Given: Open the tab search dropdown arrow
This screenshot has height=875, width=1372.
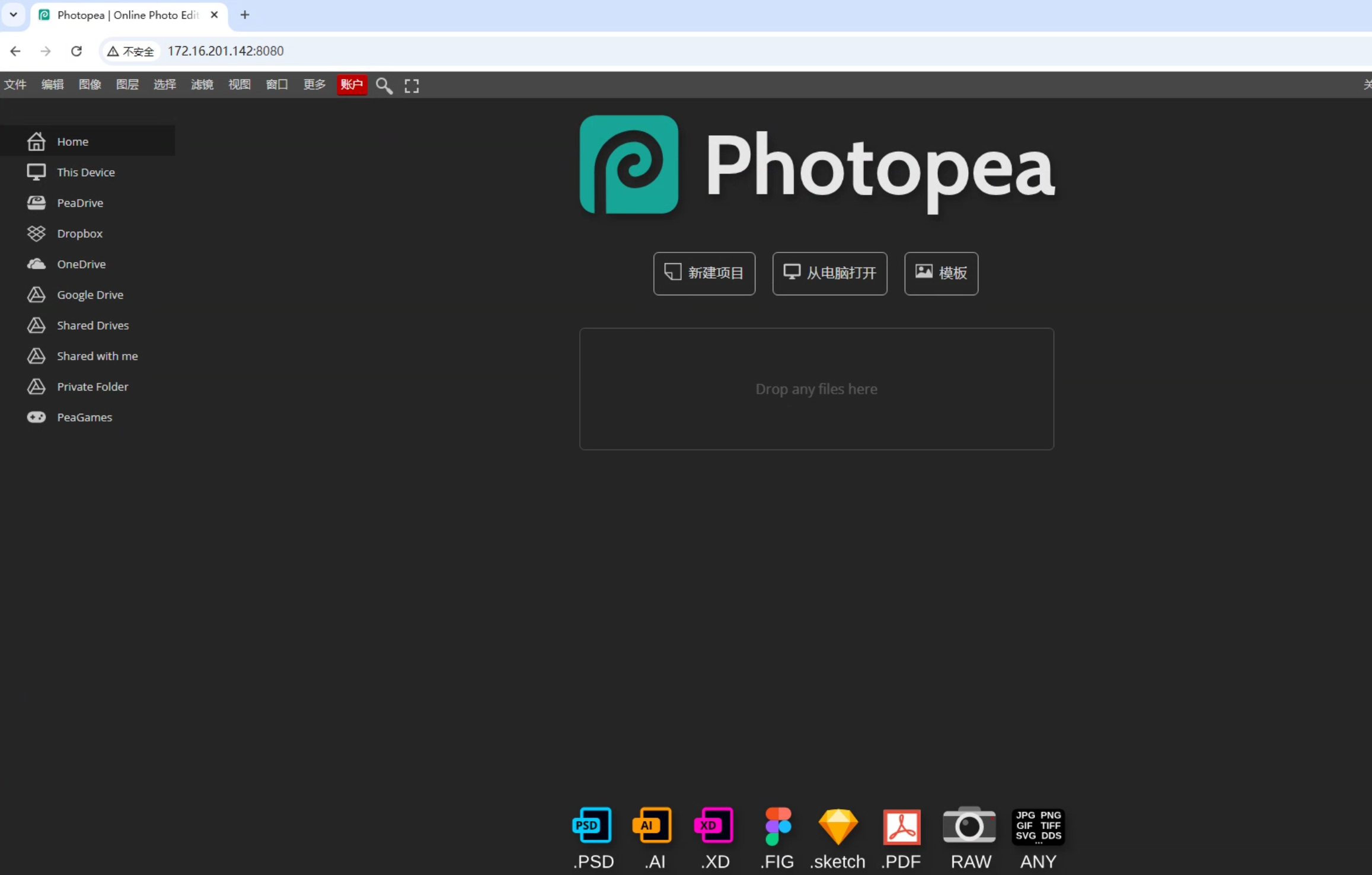Looking at the screenshot, I should pos(13,15).
